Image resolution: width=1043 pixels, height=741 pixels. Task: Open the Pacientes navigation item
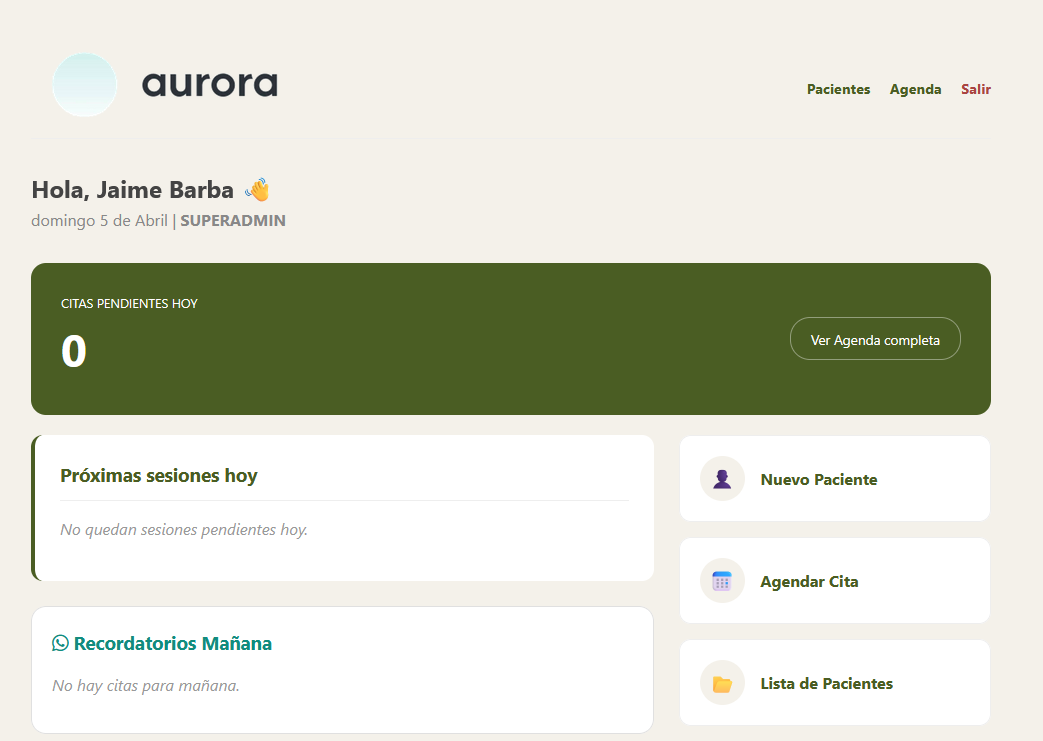(x=838, y=89)
